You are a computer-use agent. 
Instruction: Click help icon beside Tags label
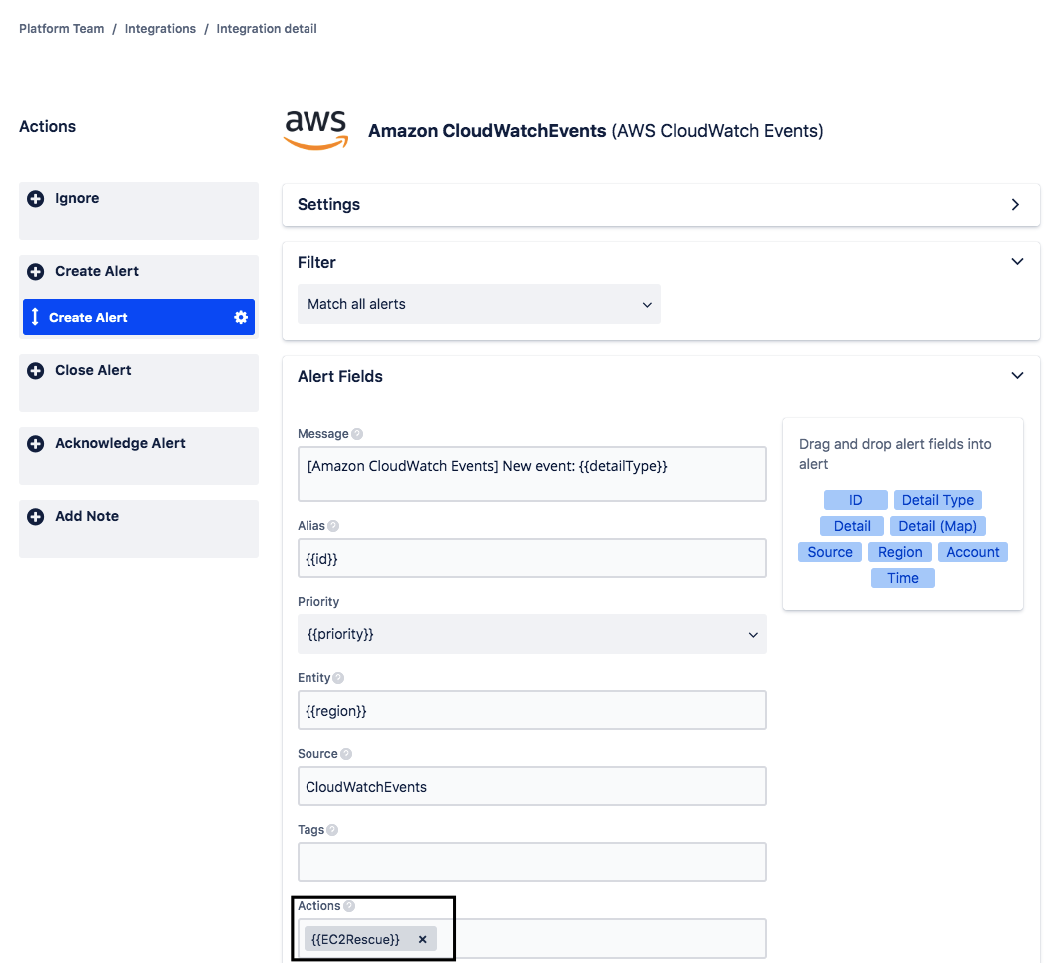331,830
